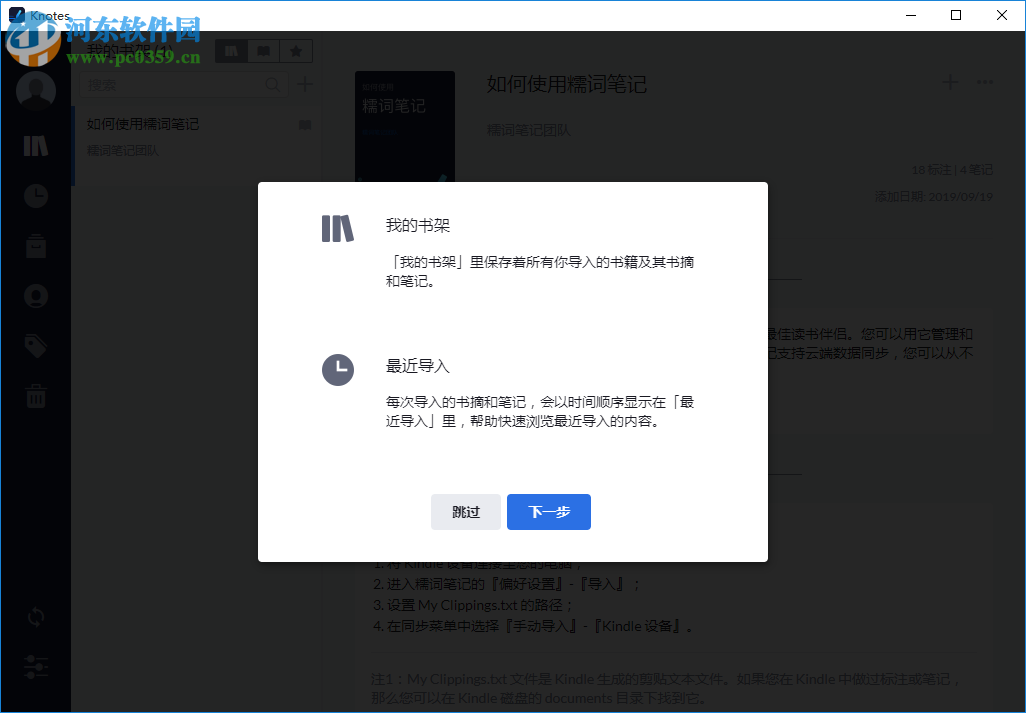
Task: Open the user avatar profile picture
Action: pos(36,89)
